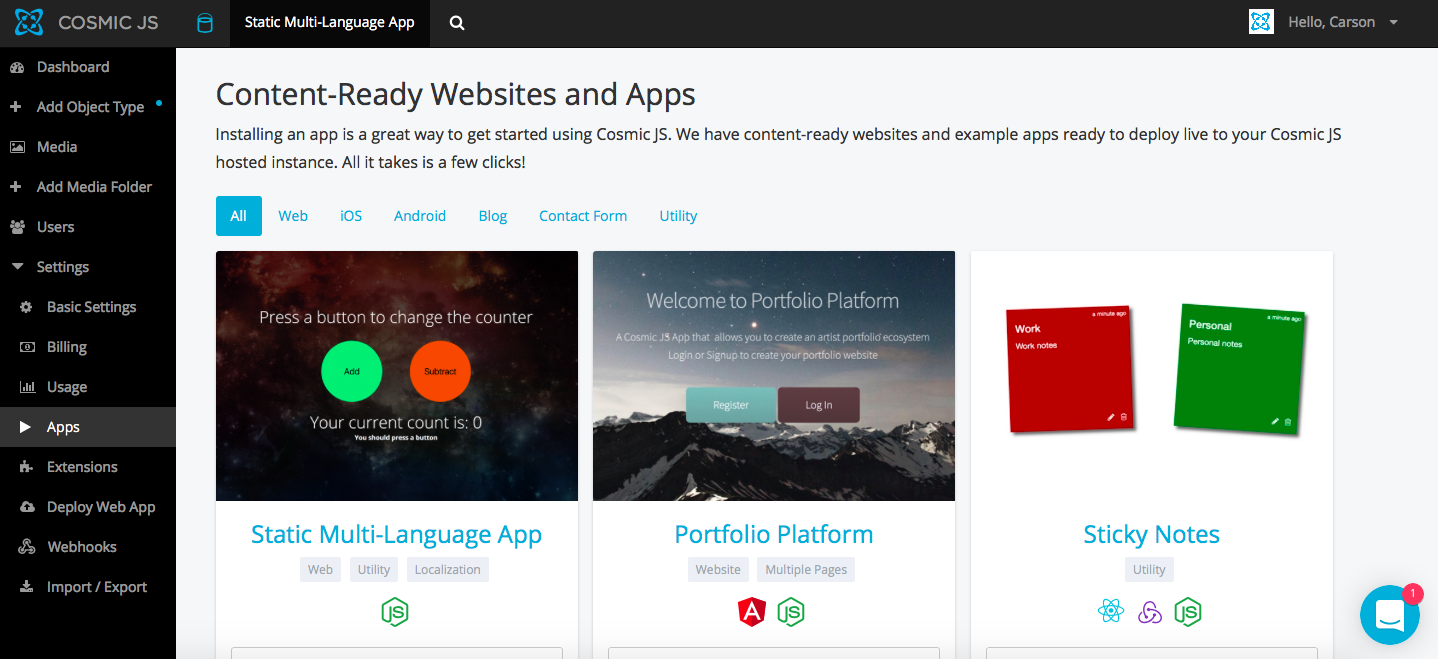Viewport: 1438px width, 659px height.
Task: Filter apps by Blog
Action: coord(493,216)
